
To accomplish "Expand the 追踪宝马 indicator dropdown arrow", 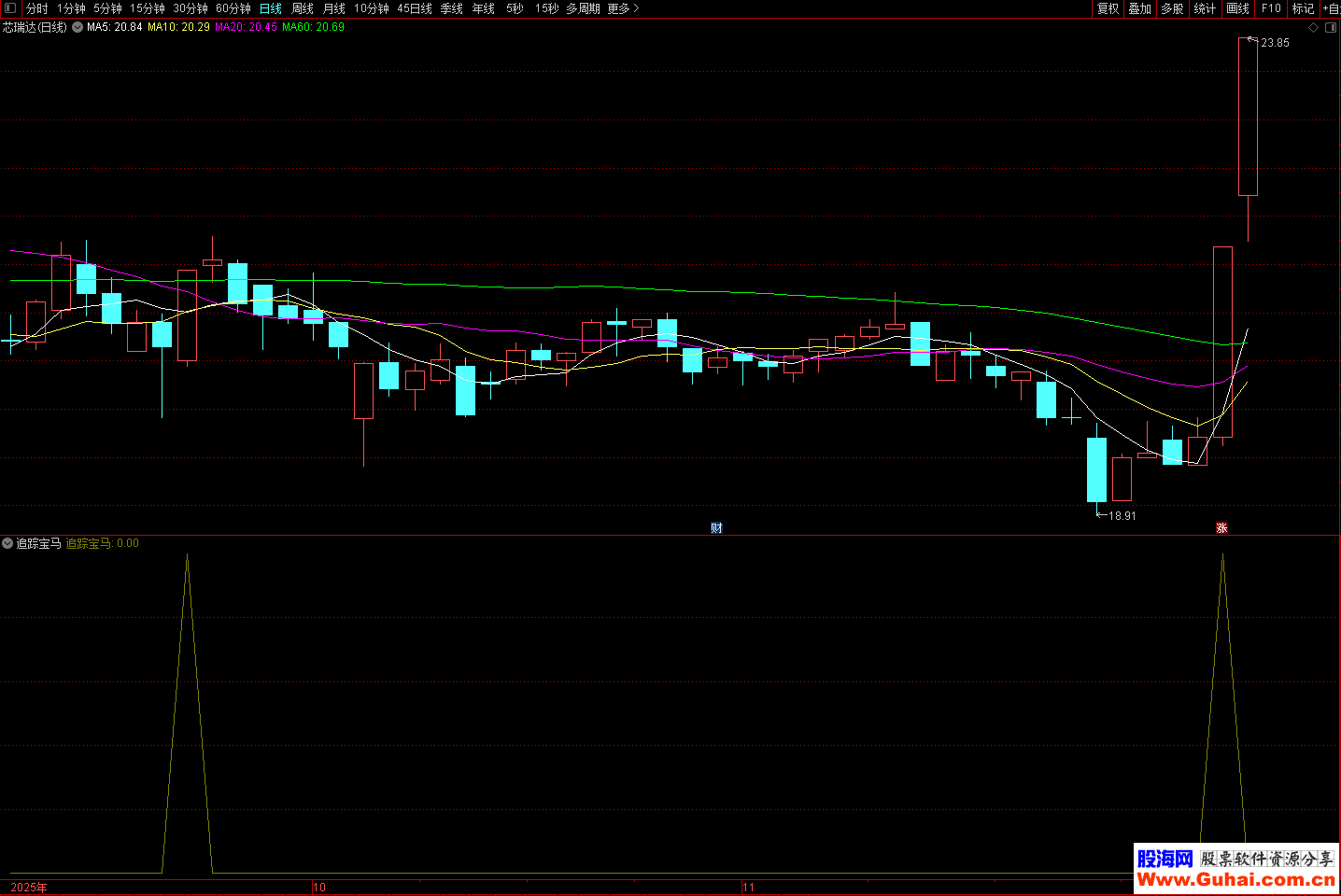I will (7, 543).
